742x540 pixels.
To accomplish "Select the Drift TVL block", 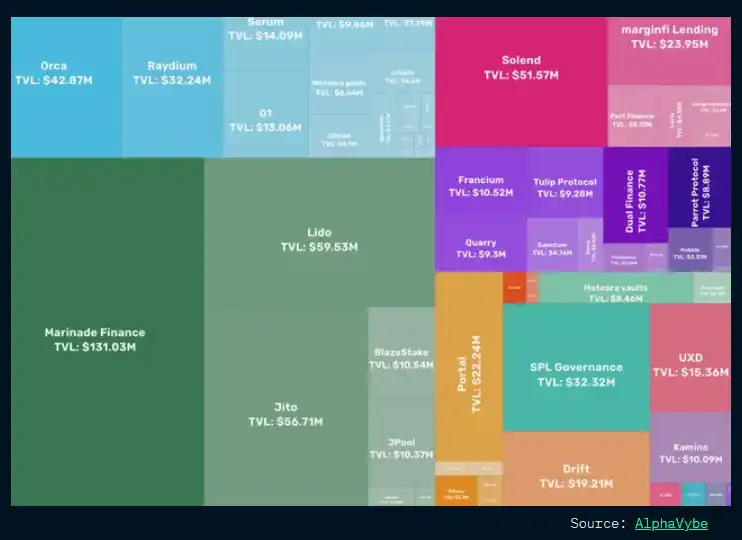I will pos(575,474).
